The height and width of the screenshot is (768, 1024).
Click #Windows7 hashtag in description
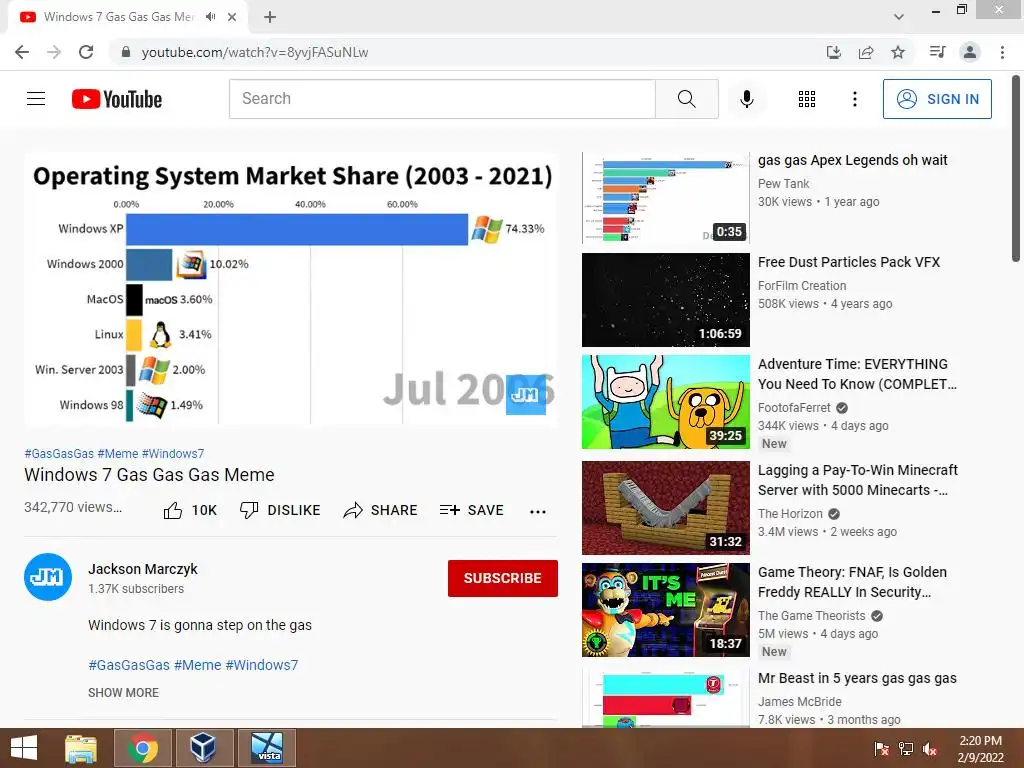[x=261, y=665]
